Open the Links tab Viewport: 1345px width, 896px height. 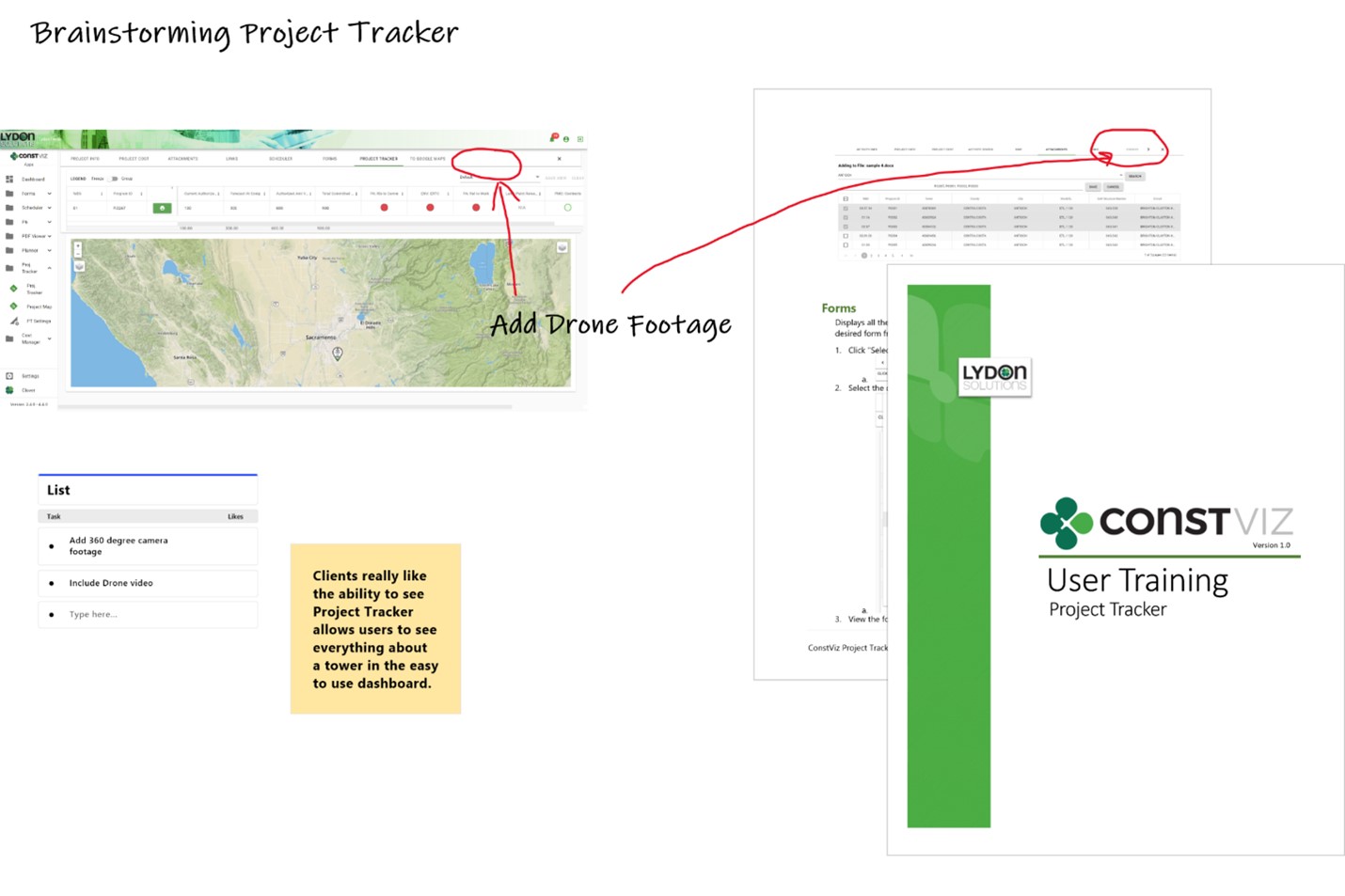click(x=231, y=159)
